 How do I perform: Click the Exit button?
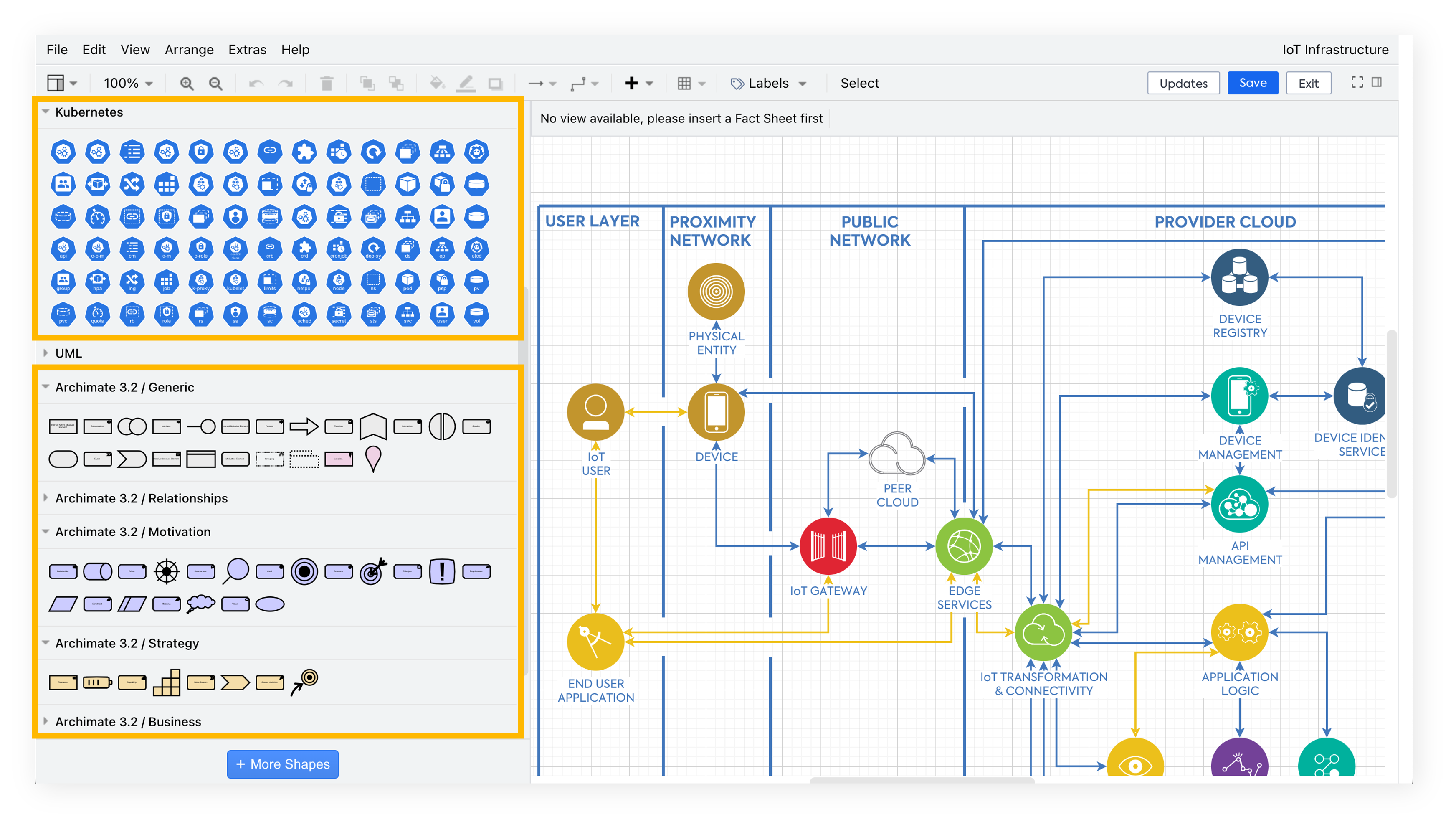(1308, 83)
